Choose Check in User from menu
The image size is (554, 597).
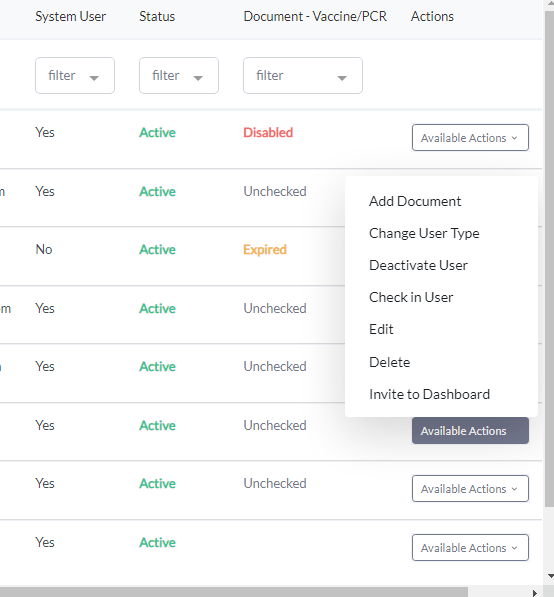(411, 297)
